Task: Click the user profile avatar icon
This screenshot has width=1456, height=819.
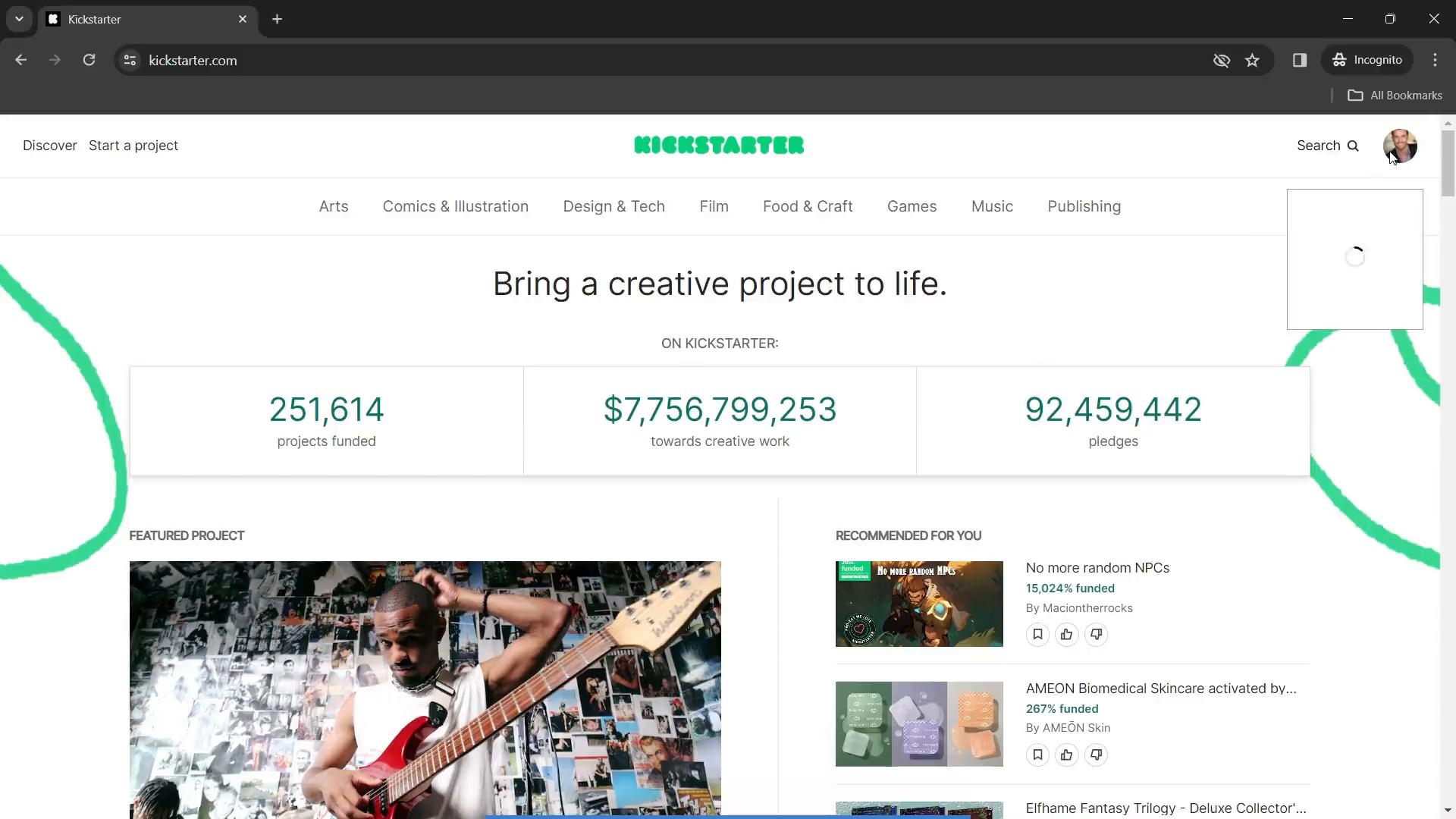Action: (1400, 145)
